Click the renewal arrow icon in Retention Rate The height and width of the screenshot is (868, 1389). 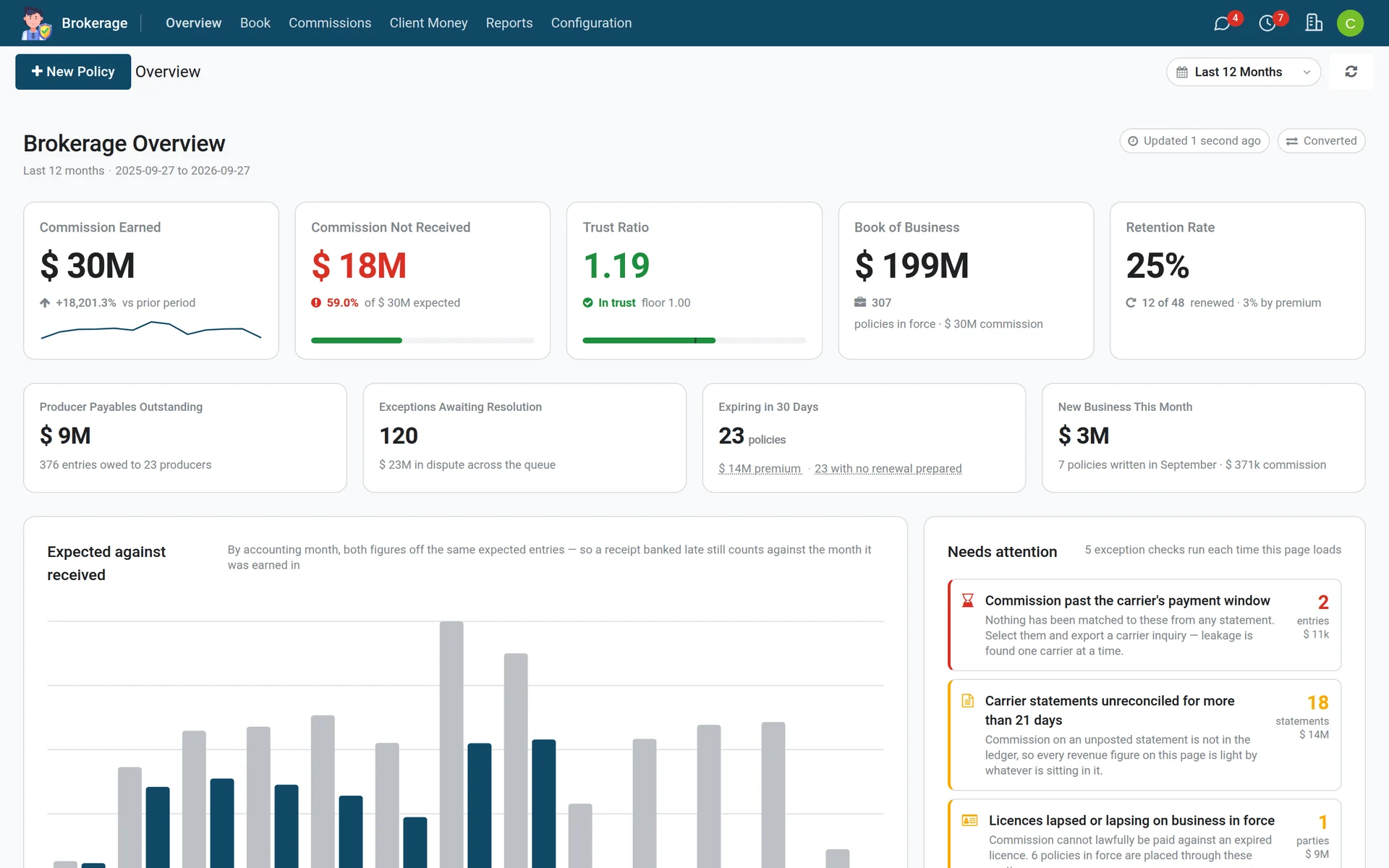coord(1131,302)
